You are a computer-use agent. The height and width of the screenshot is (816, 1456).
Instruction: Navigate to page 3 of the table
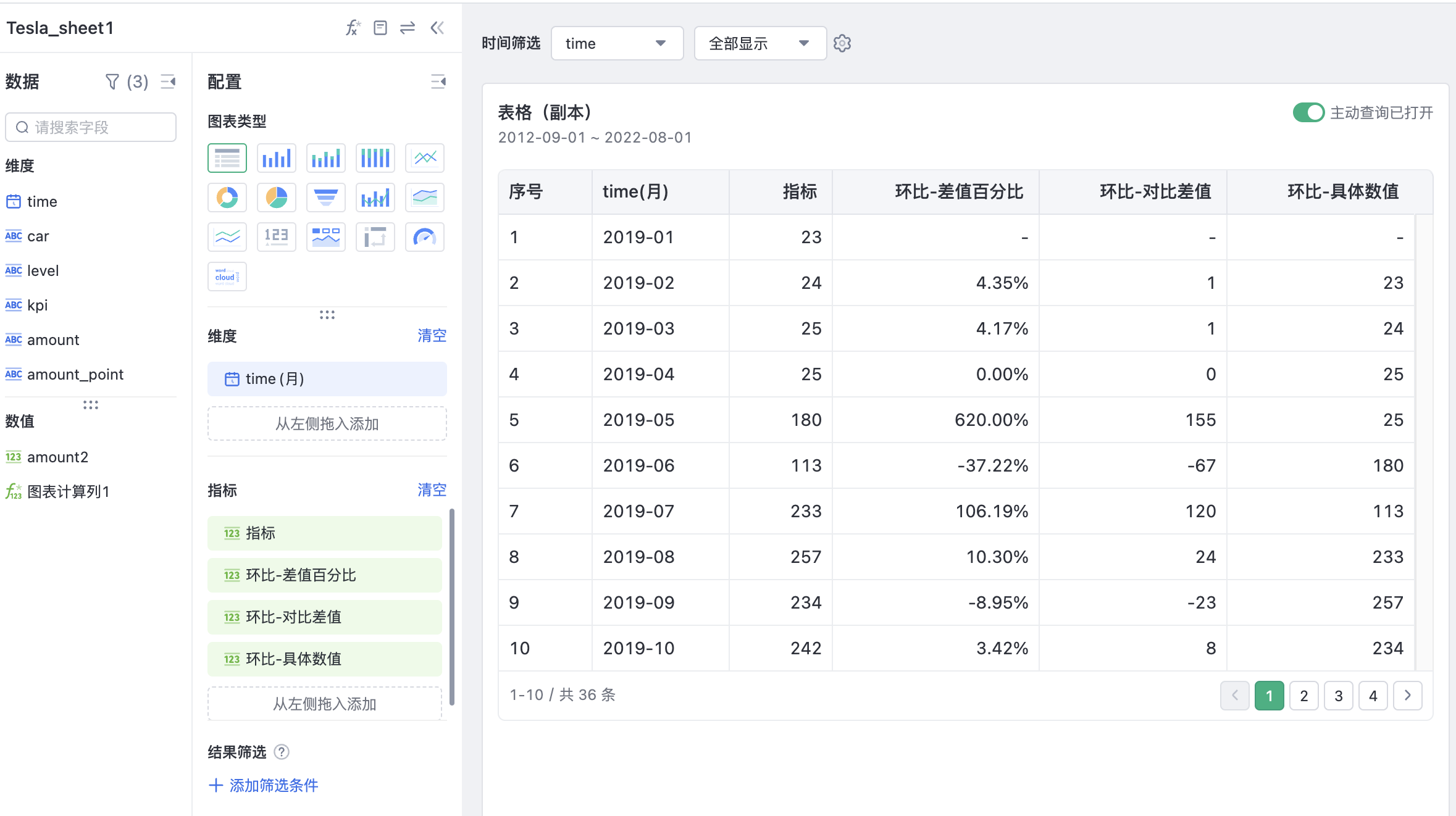point(1338,696)
